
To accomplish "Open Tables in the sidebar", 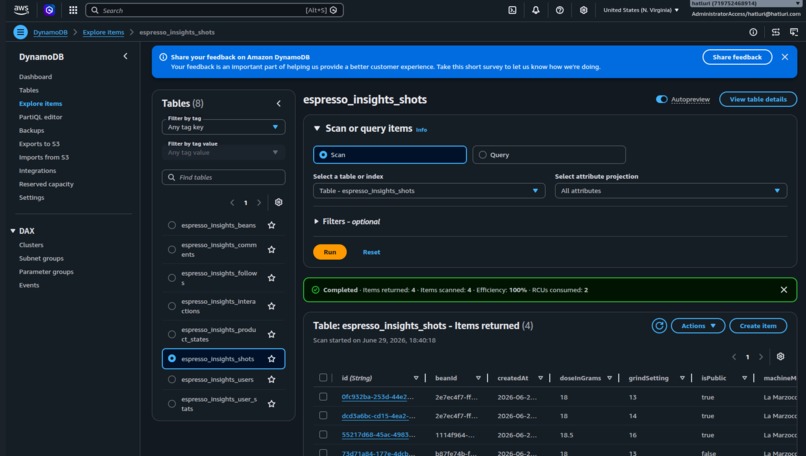I will coord(29,90).
